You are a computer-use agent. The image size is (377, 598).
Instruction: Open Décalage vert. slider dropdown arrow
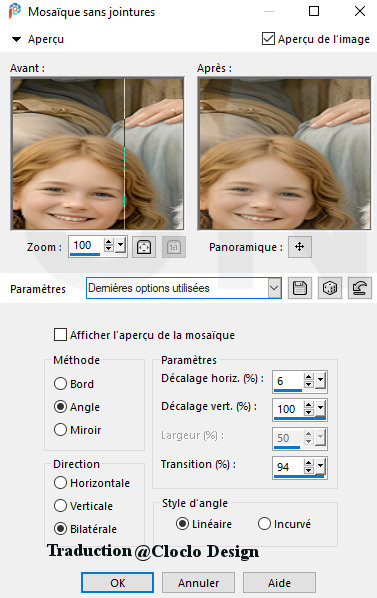pyautogui.click(x=321, y=408)
